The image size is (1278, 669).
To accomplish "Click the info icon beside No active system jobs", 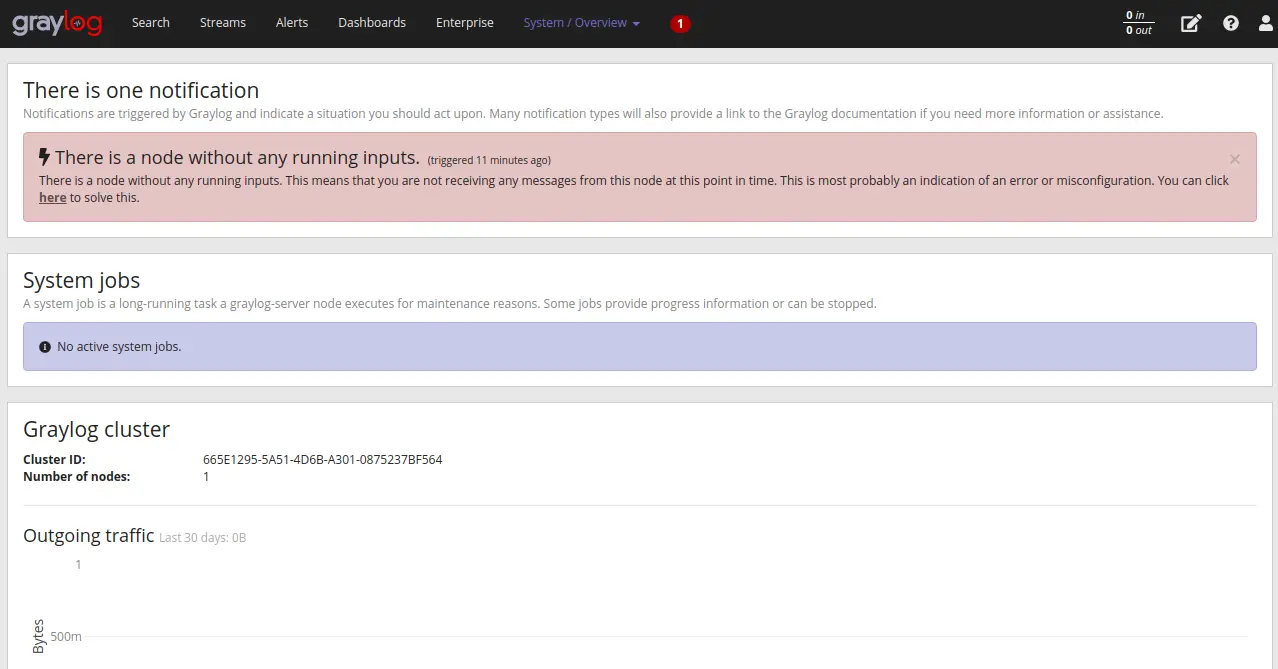I will tap(45, 347).
